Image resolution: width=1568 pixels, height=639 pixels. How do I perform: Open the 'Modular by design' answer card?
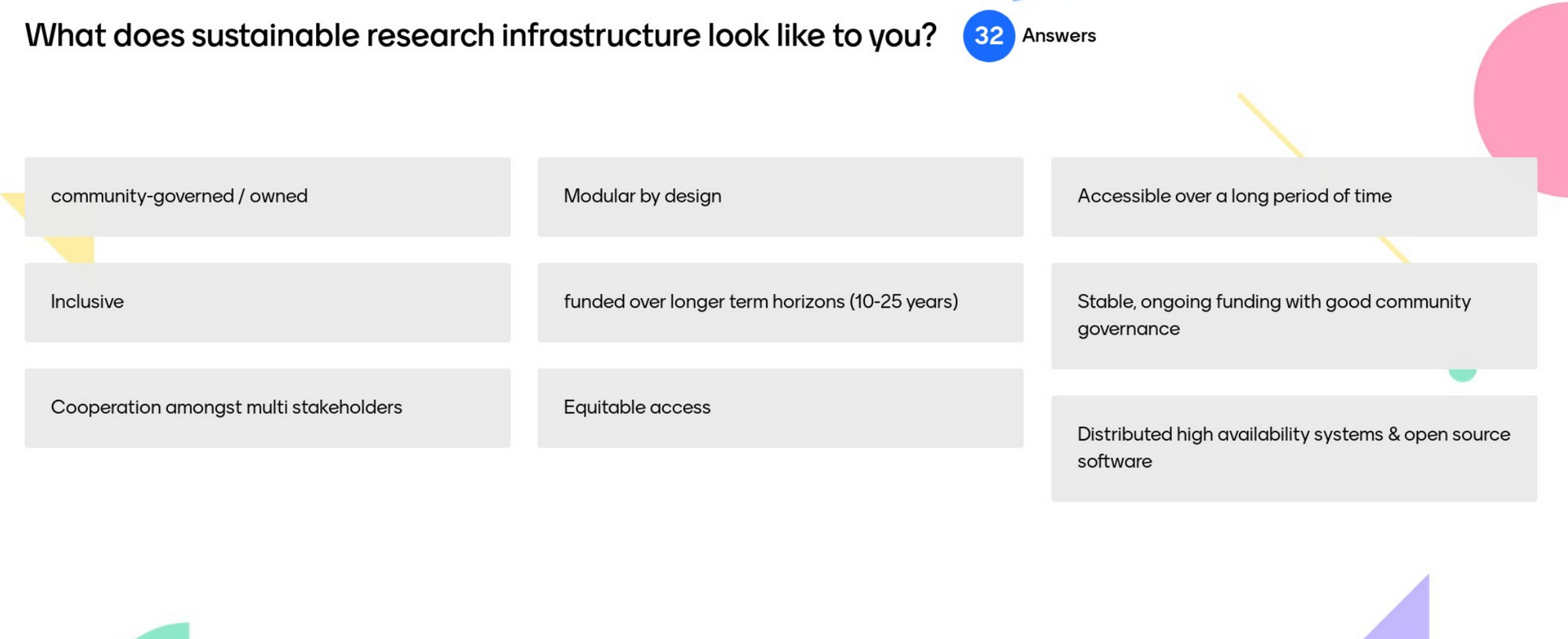pos(780,197)
